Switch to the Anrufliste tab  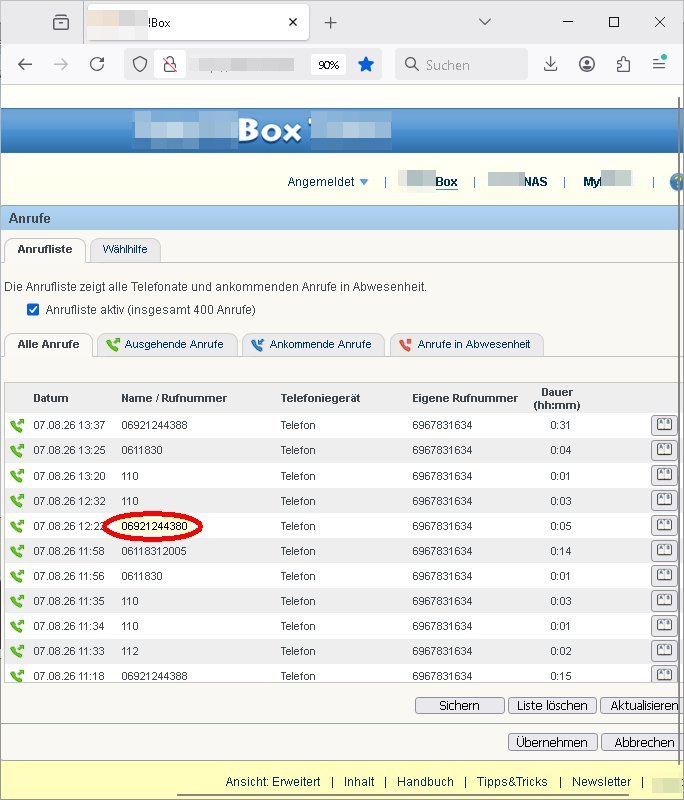pos(45,249)
